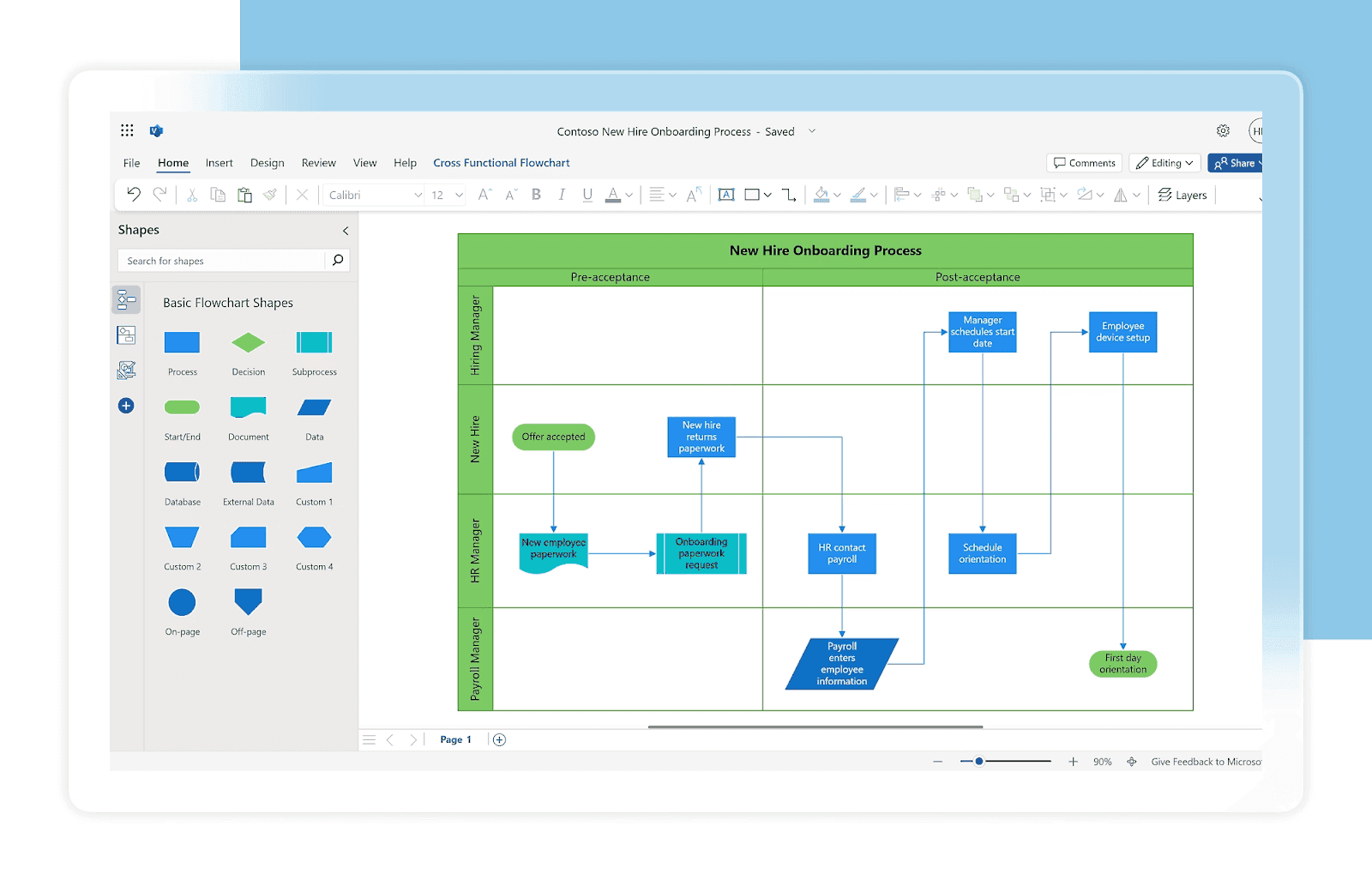Select the Text Box tool
Screen dimensions: 1372x880
coord(725,195)
